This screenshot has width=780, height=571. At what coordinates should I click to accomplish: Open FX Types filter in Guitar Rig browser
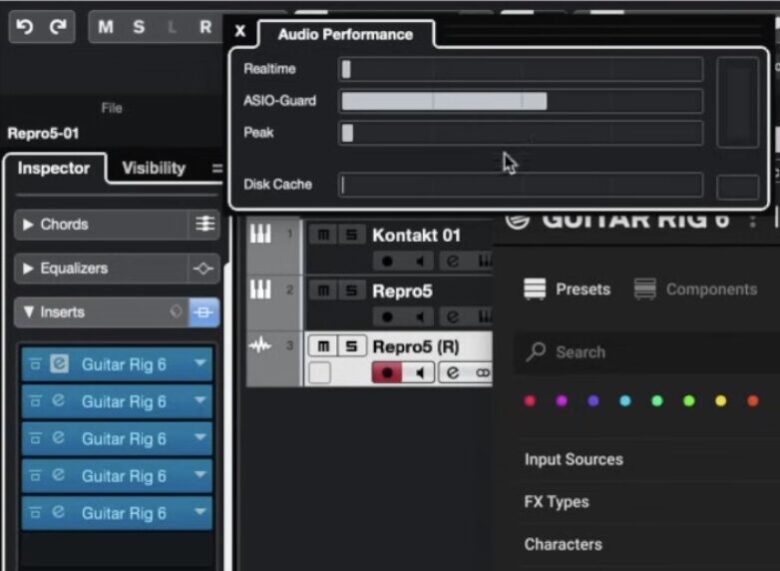[x=556, y=502]
